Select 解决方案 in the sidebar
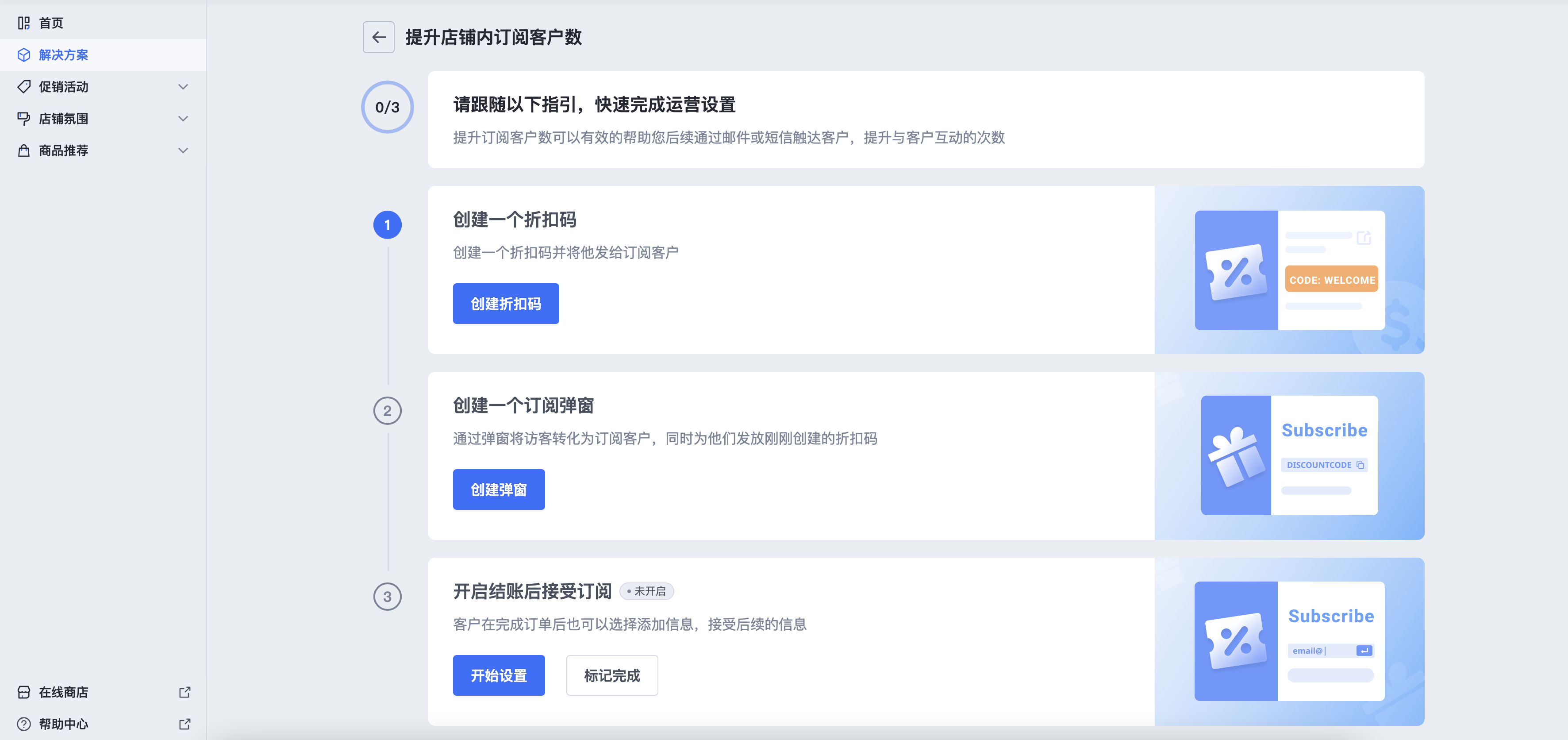The image size is (1568, 740). (x=63, y=55)
